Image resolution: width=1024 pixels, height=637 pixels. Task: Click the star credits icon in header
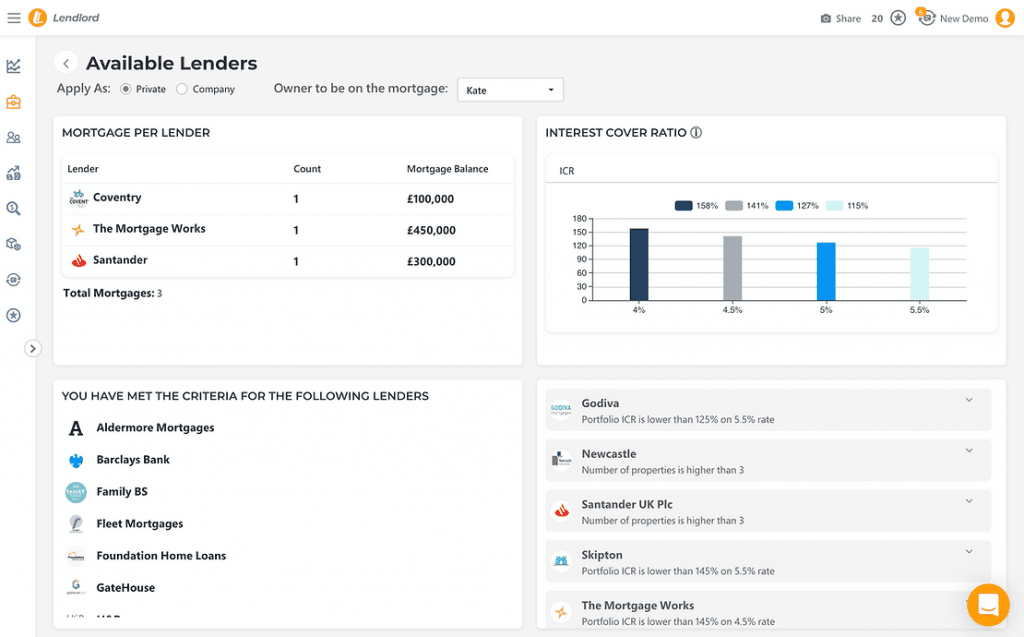(x=898, y=18)
